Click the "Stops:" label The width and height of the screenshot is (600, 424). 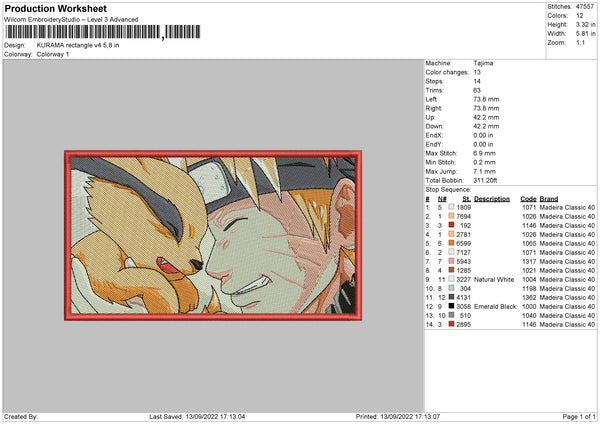(435, 81)
